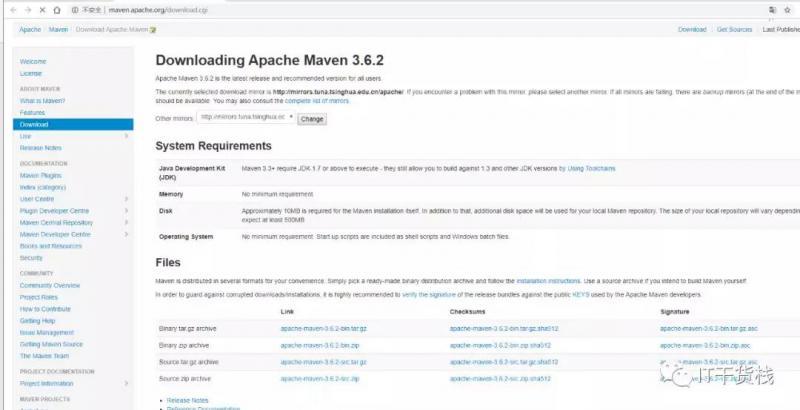The width and height of the screenshot is (800, 410).
Task: Open What is Maven? sidebar item
Action: pyautogui.click(x=42, y=101)
